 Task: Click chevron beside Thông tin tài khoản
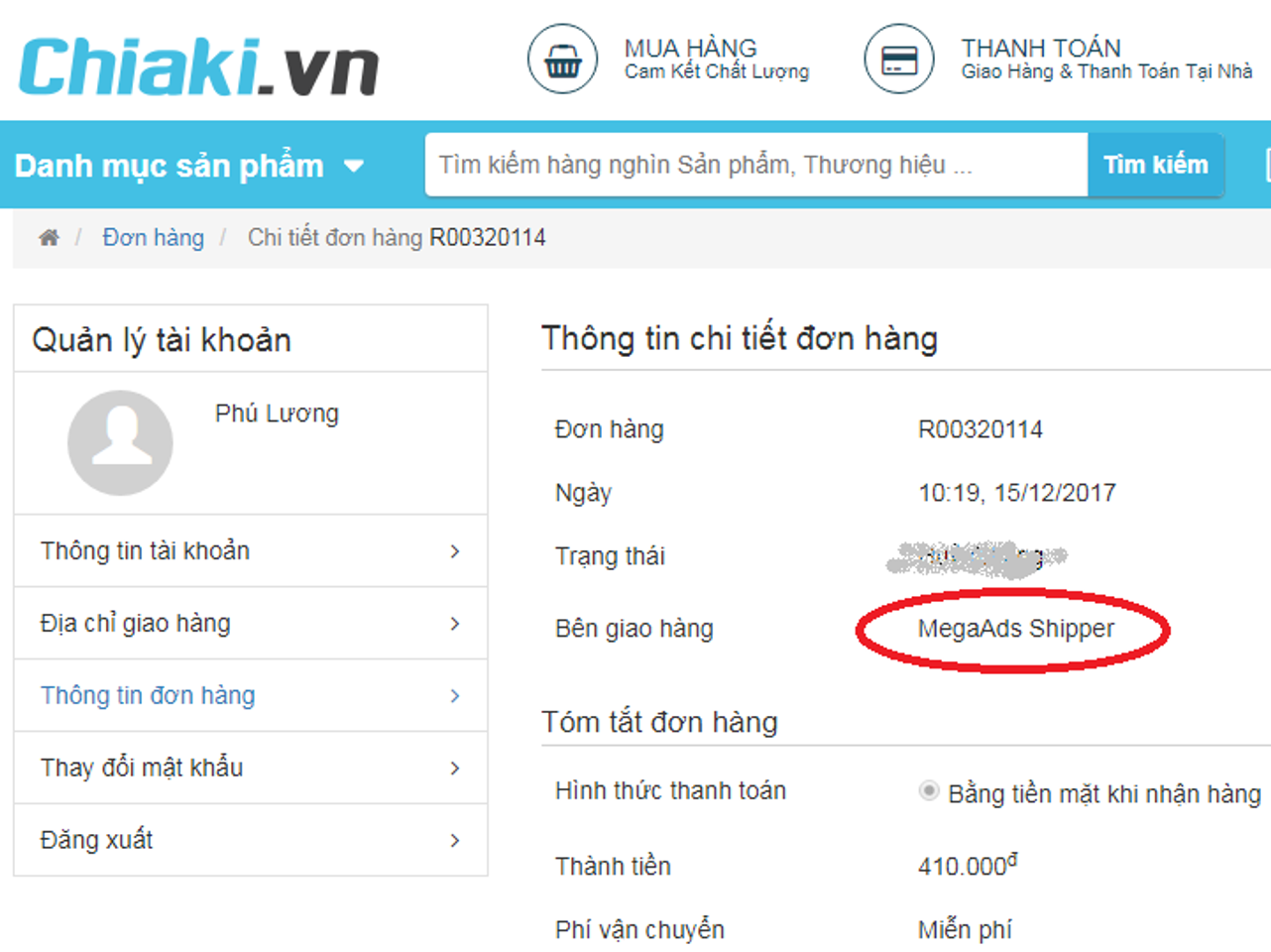(455, 551)
